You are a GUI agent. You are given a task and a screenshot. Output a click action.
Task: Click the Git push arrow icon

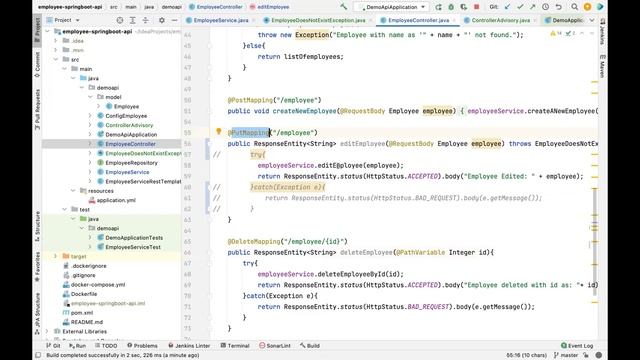click(x=533, y=7)
